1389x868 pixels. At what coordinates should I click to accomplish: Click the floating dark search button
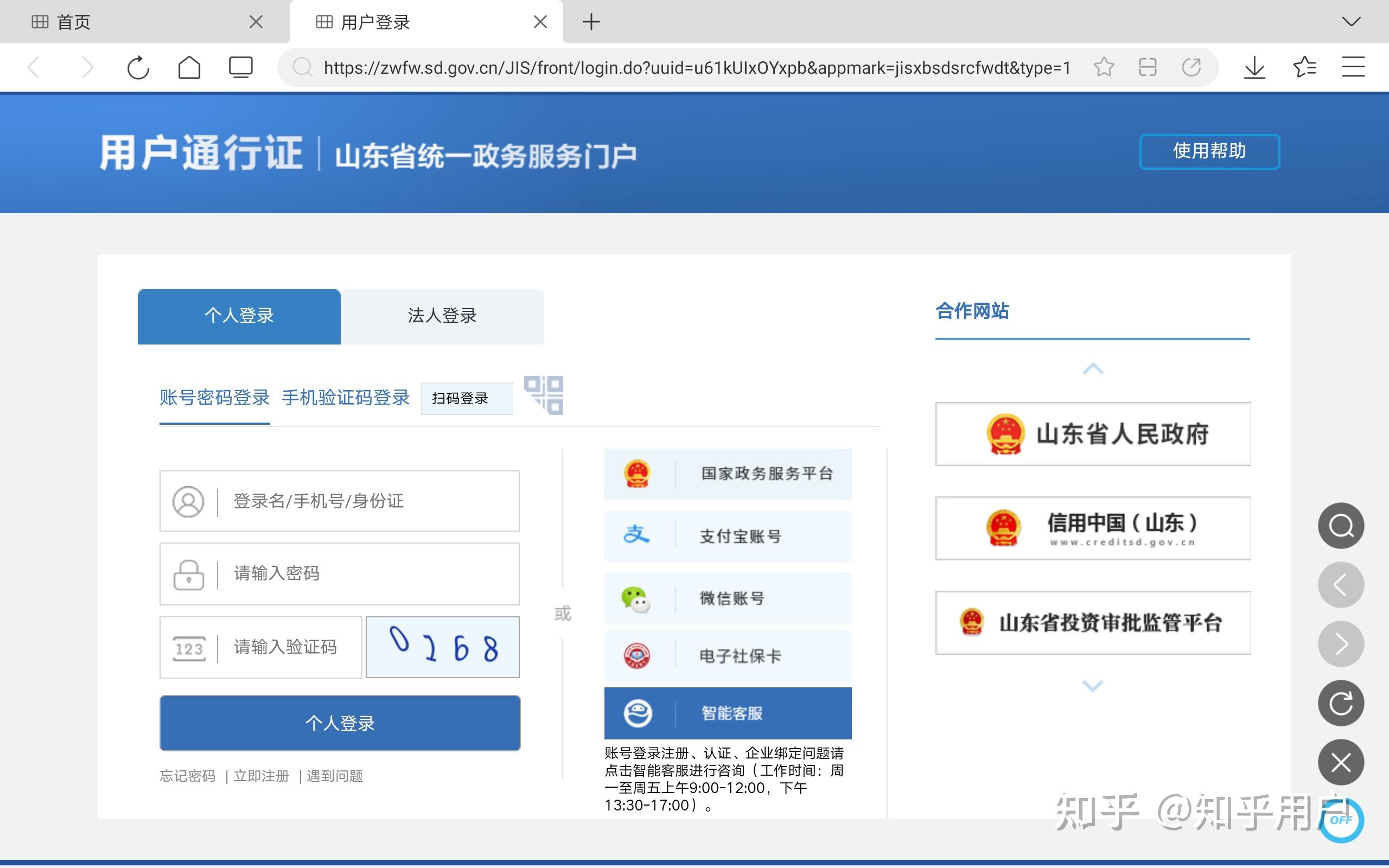[x=1341, y=526]
